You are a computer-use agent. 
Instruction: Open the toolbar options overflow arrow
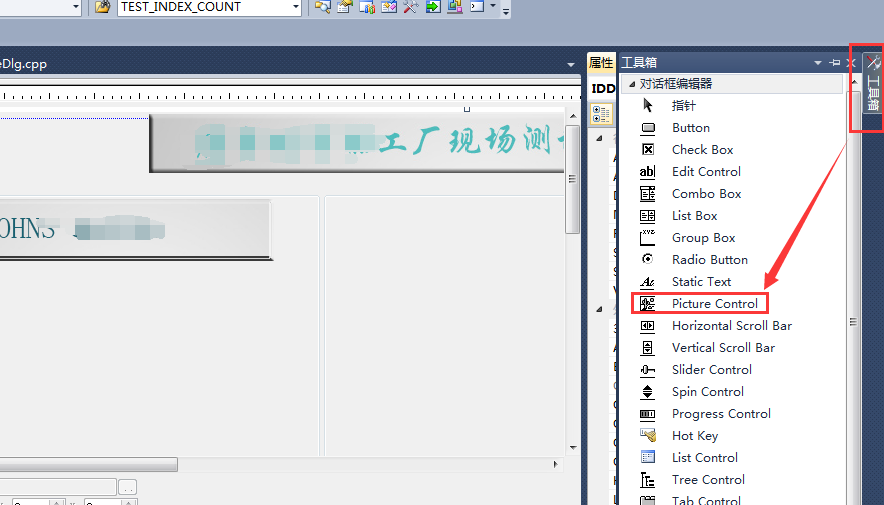pyautogui.click(x=506, y=10)
